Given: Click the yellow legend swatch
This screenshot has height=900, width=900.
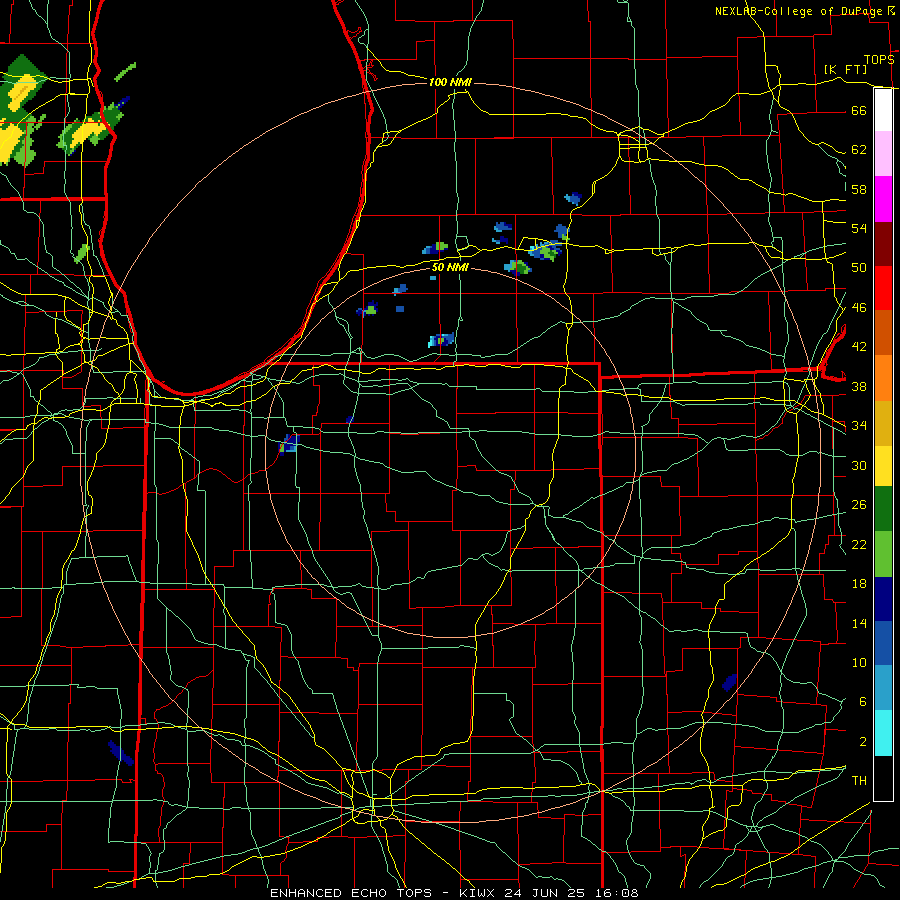Looking at the screenshot, I should tap(883, 466).
